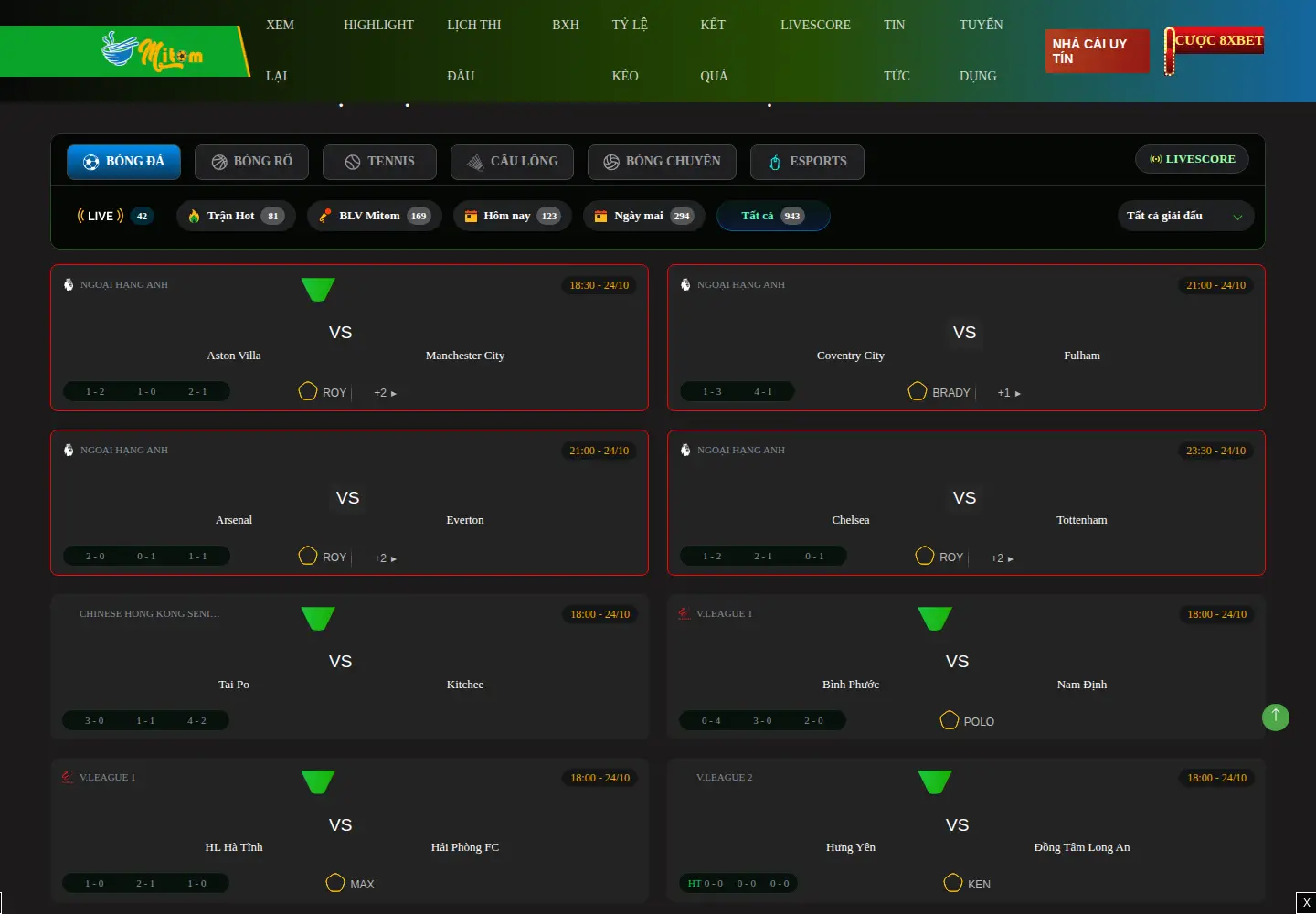Select the ESPORTS tab

pos(807,162)
